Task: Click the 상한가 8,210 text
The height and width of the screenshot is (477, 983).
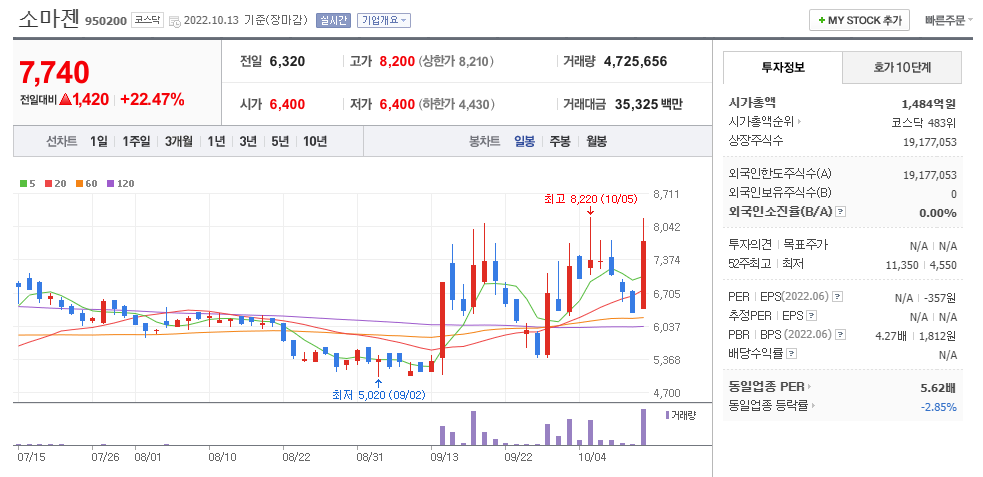Action: click(456, 61)
